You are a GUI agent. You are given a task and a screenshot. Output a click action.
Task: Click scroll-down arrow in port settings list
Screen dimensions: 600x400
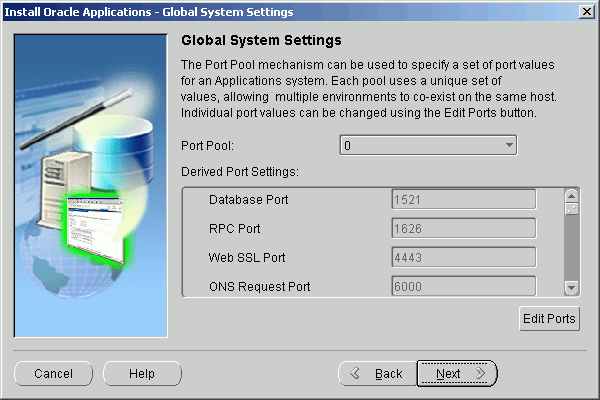571,287
